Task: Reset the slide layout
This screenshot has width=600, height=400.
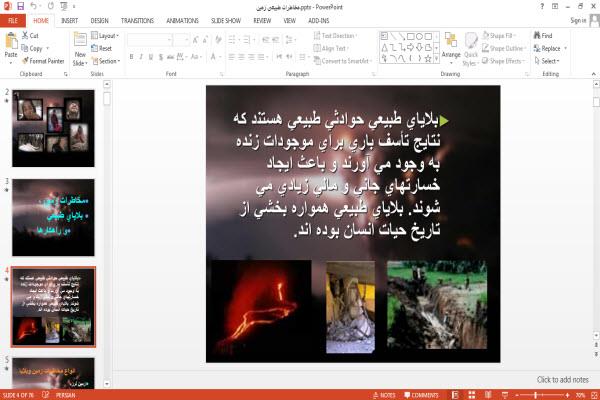Action: [x=102, y=48]
